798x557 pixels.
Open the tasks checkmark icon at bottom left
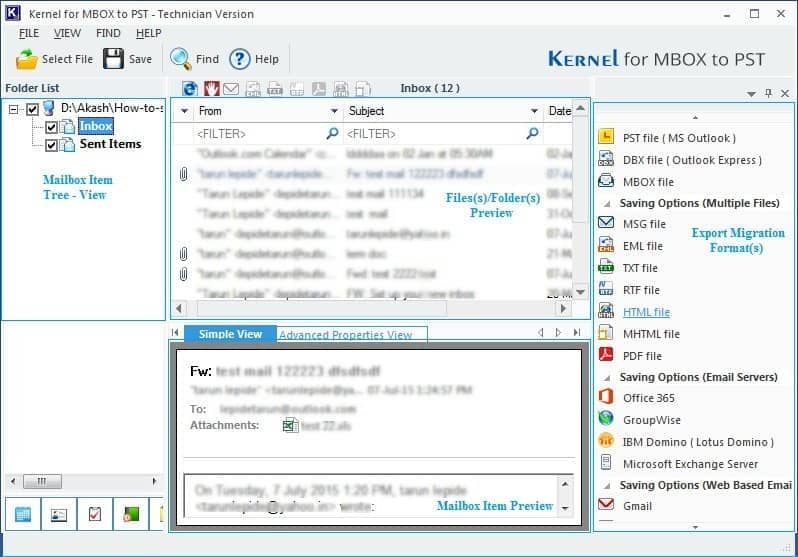click(95, 514)
